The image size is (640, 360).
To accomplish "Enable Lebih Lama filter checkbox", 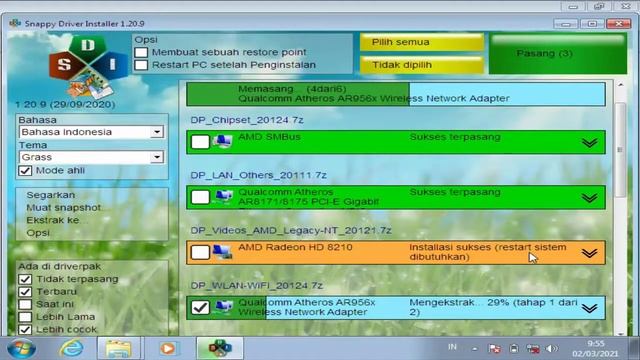I will tap(25, 317).
